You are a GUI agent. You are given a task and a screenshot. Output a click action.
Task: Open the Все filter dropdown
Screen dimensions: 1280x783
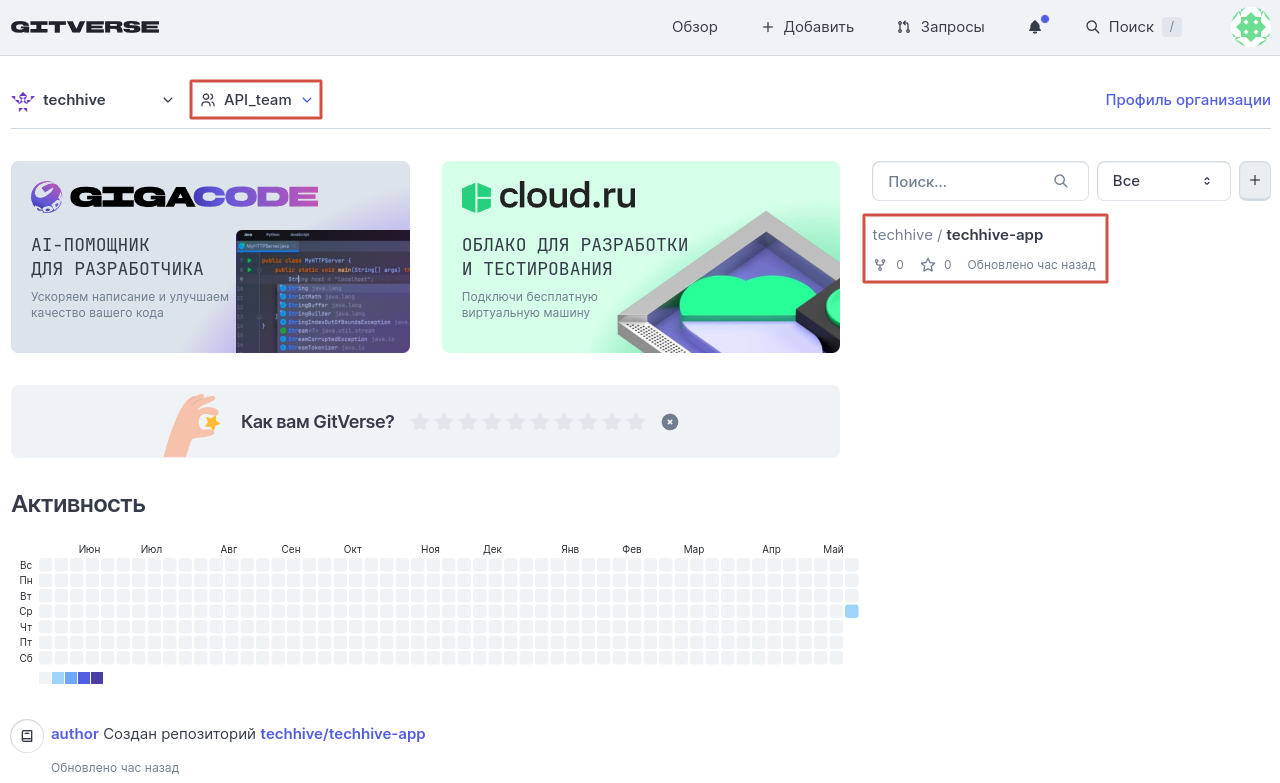click(x=1164, y=181)
